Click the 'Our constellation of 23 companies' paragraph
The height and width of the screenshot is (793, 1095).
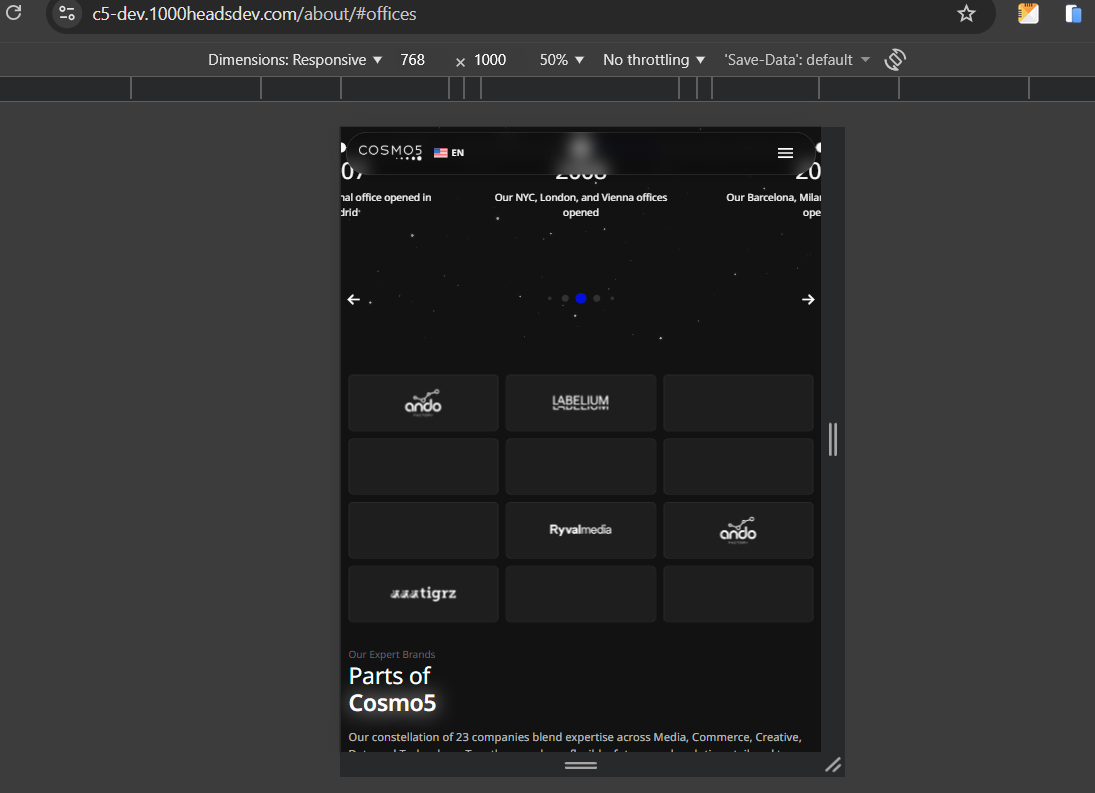coord(575,743)
